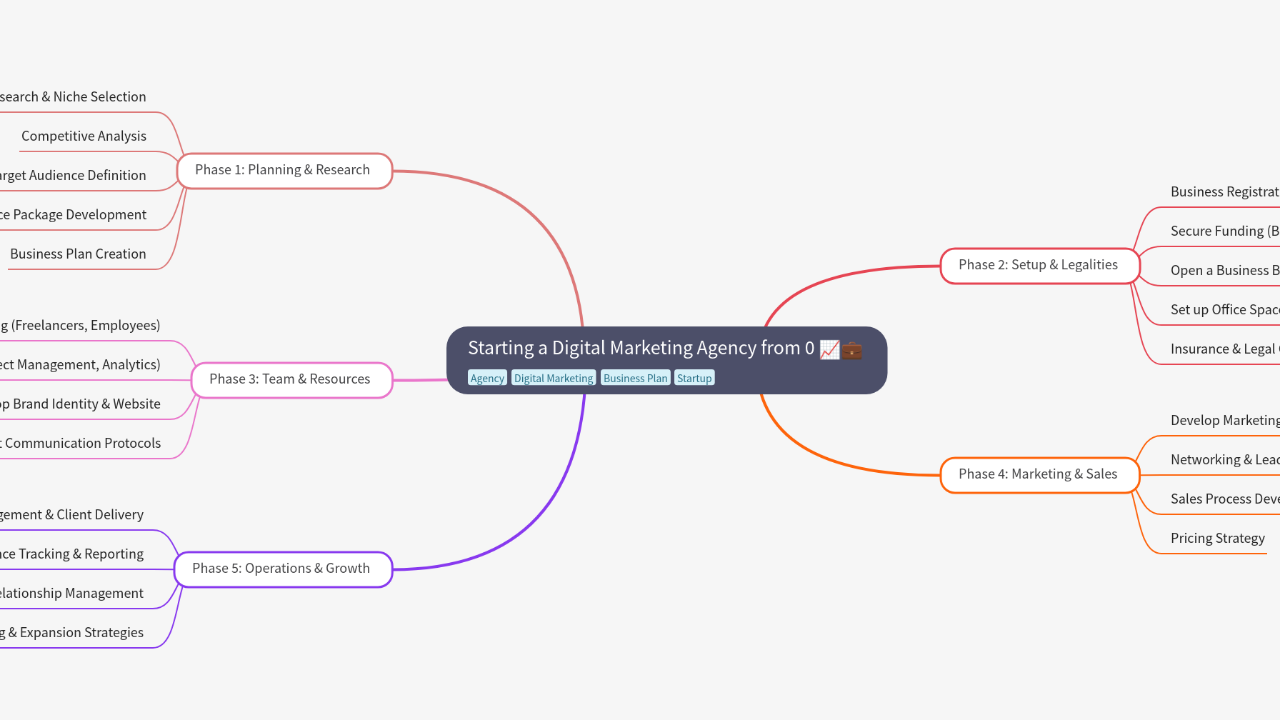Click the Brand Identity & Website subtopic
Image resolution: width=1280 pixels, height=720 pixels.
80,404
